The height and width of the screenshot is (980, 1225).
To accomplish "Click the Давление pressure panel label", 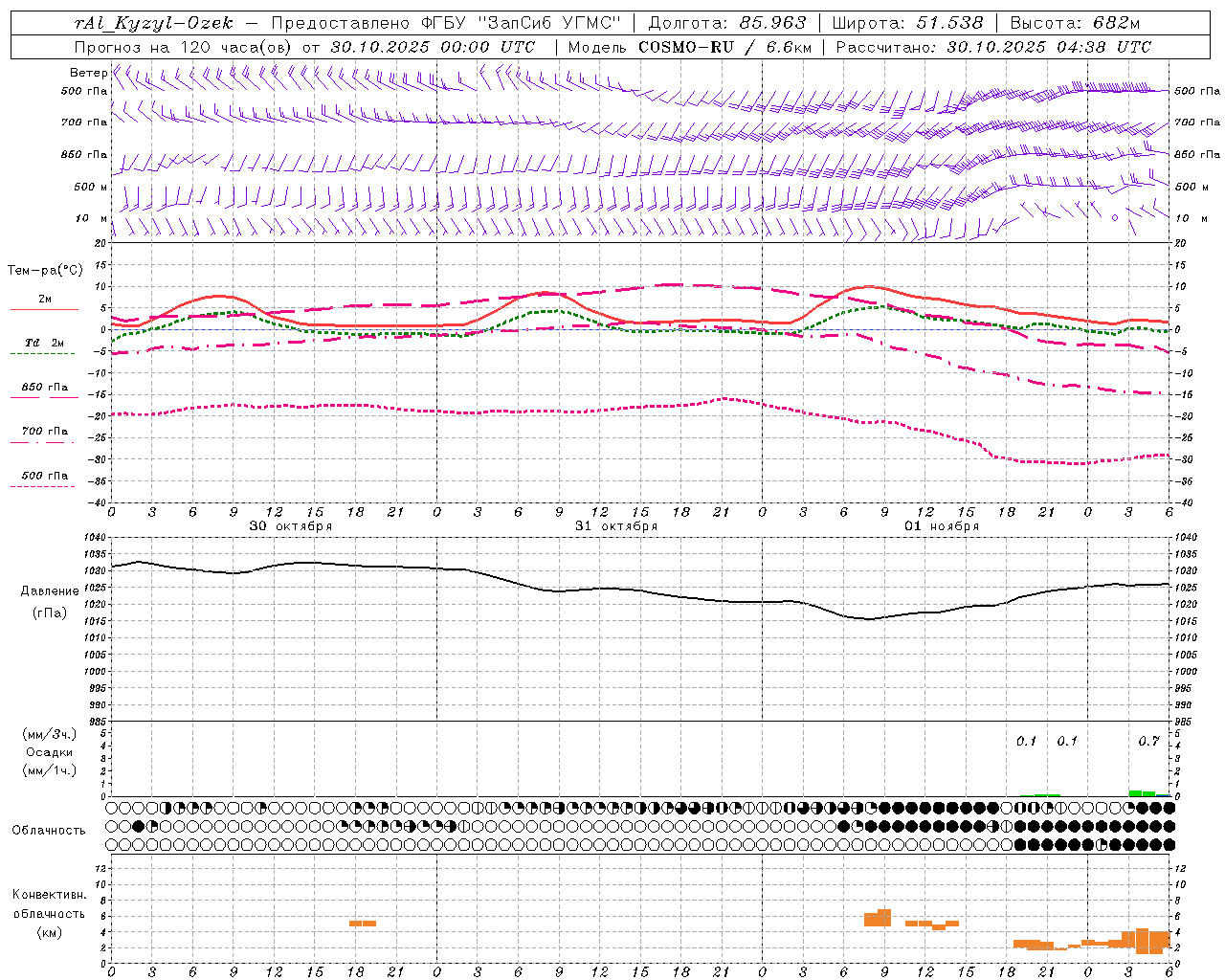I will (50, 591).
